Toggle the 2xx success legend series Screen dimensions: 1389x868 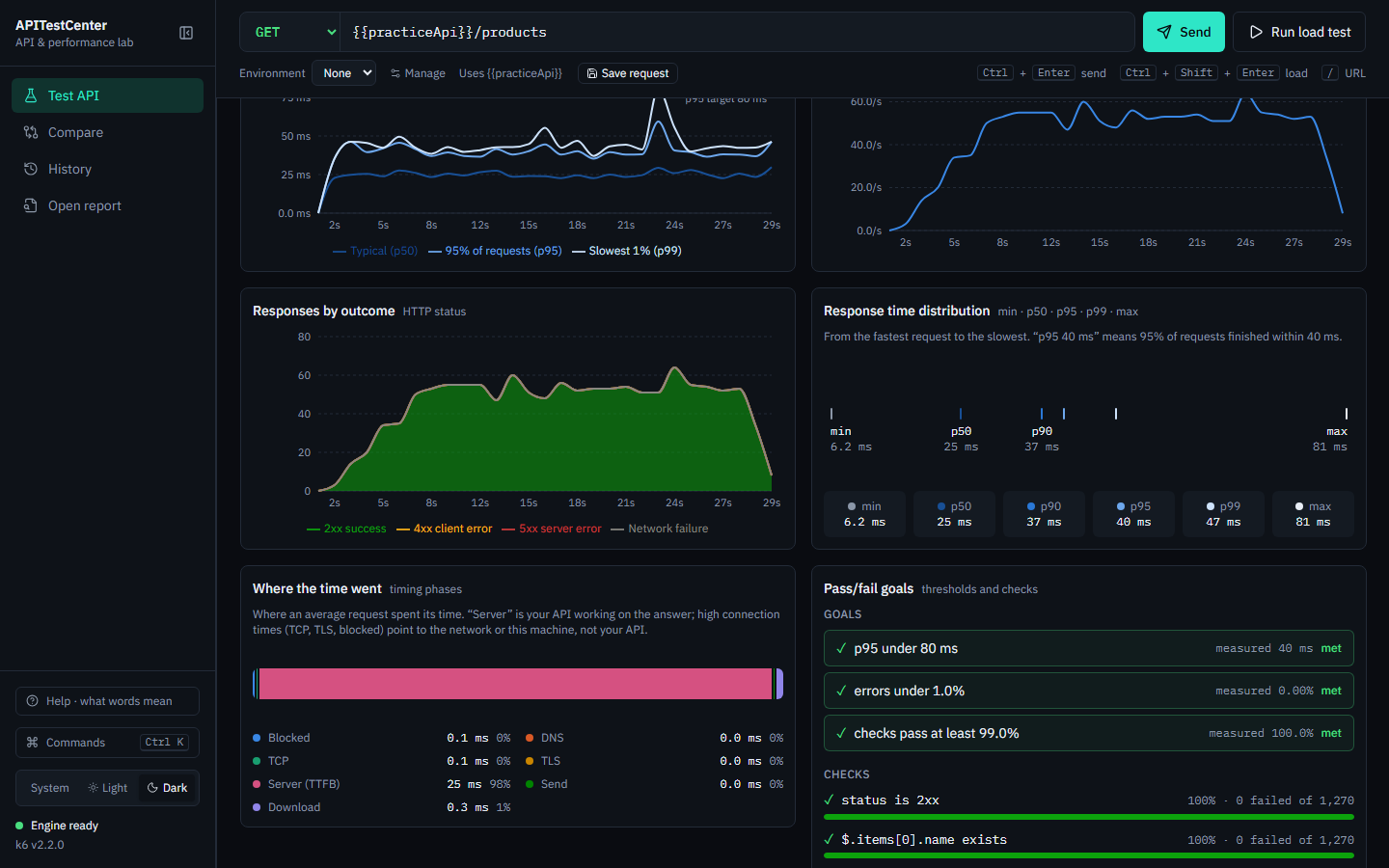tap(346, 529)
